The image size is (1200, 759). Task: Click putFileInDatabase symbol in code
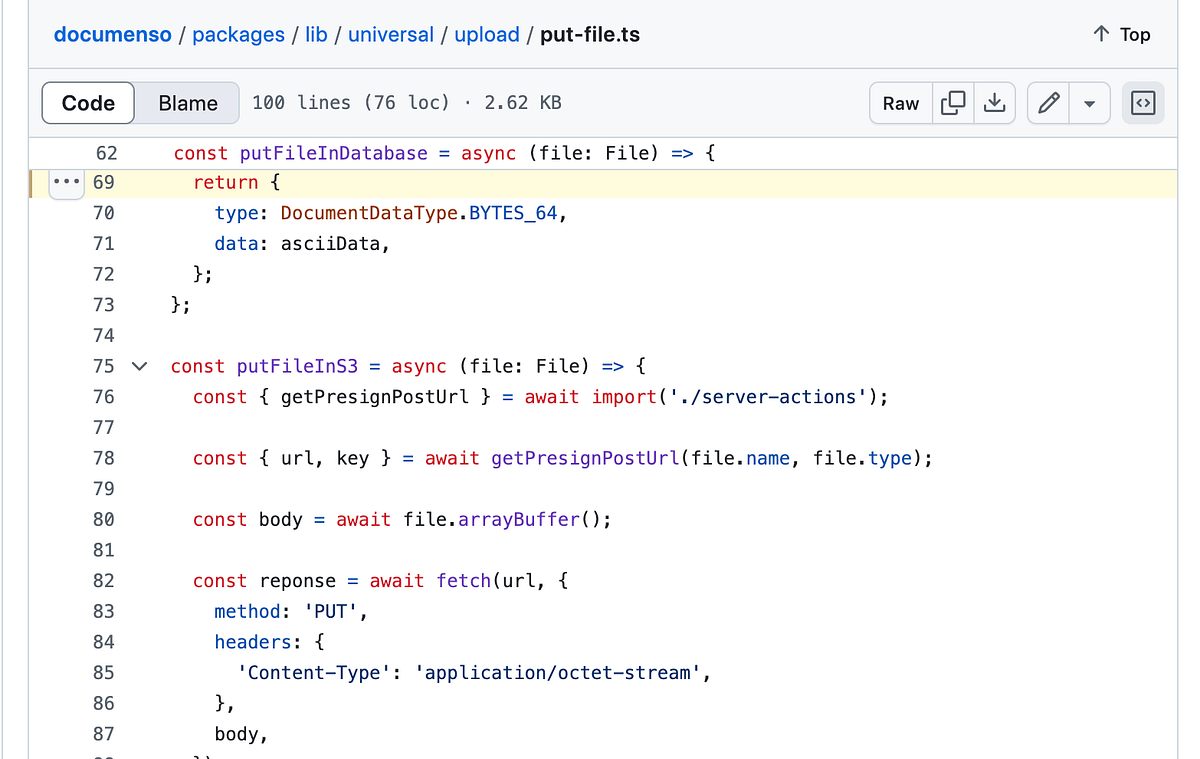pyautogui.click(x=333, y=153)
